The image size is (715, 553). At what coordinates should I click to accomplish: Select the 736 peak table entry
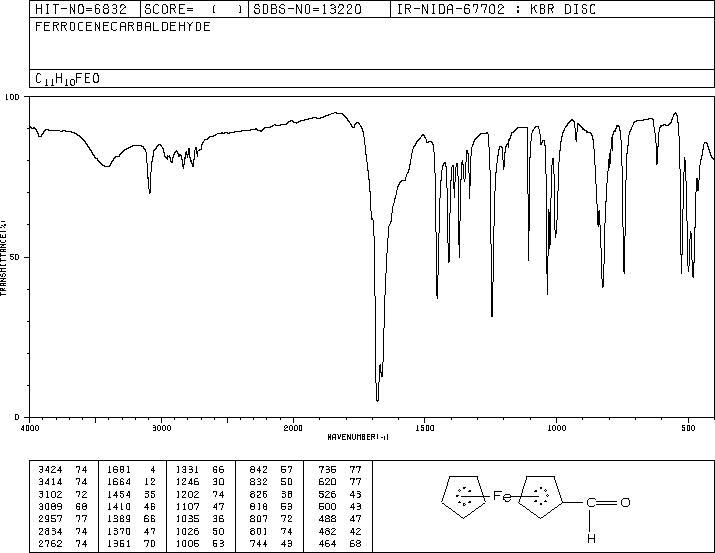(340, 470)
